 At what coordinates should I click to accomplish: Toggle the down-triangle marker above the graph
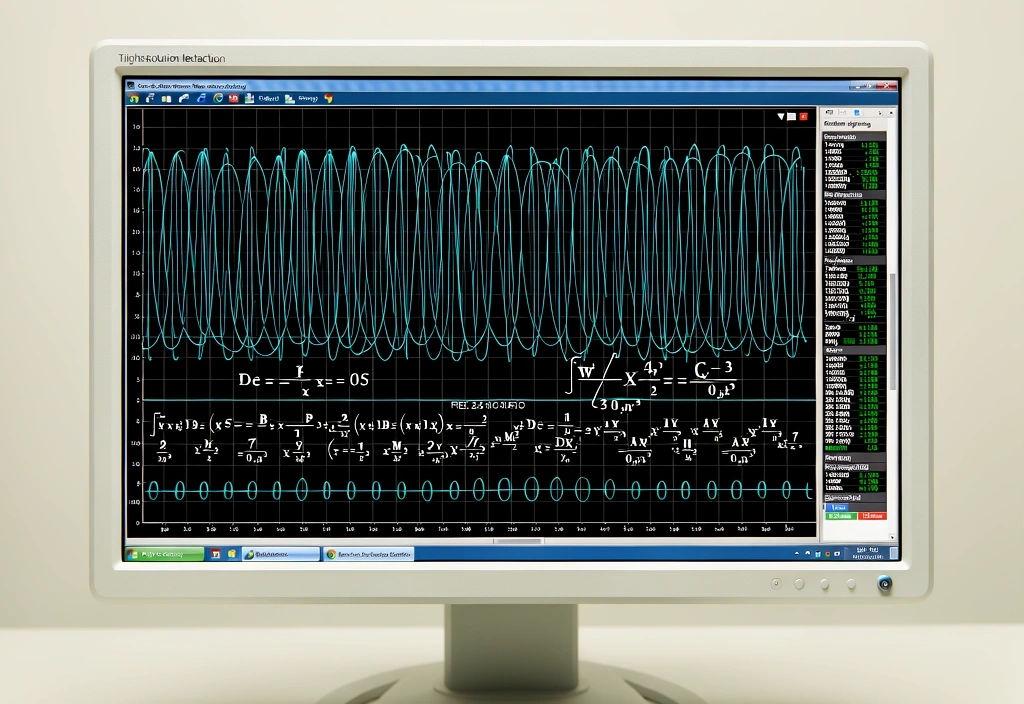[x=781, y=117]
